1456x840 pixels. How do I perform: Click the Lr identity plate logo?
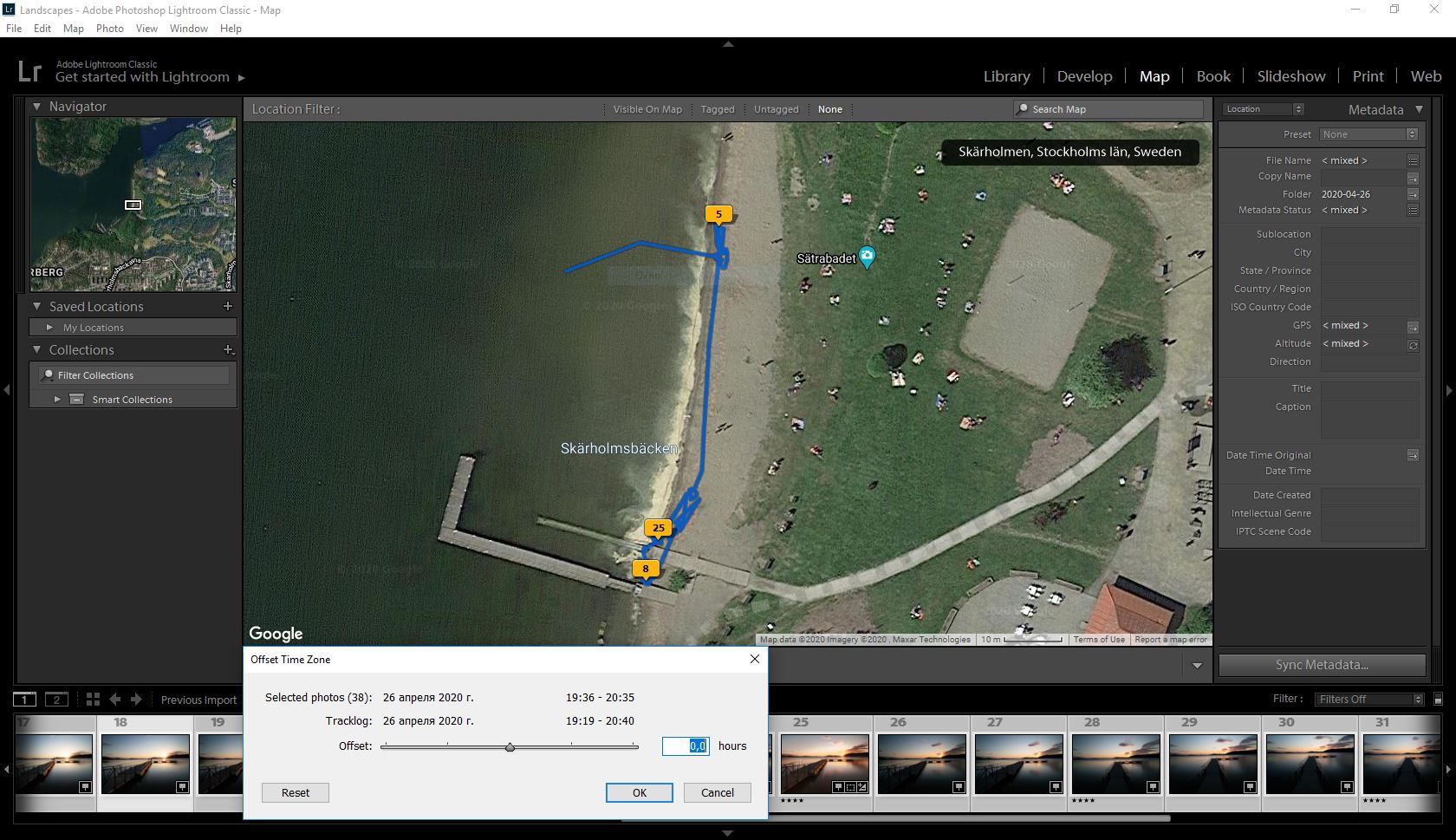click(x=29, y=71)
